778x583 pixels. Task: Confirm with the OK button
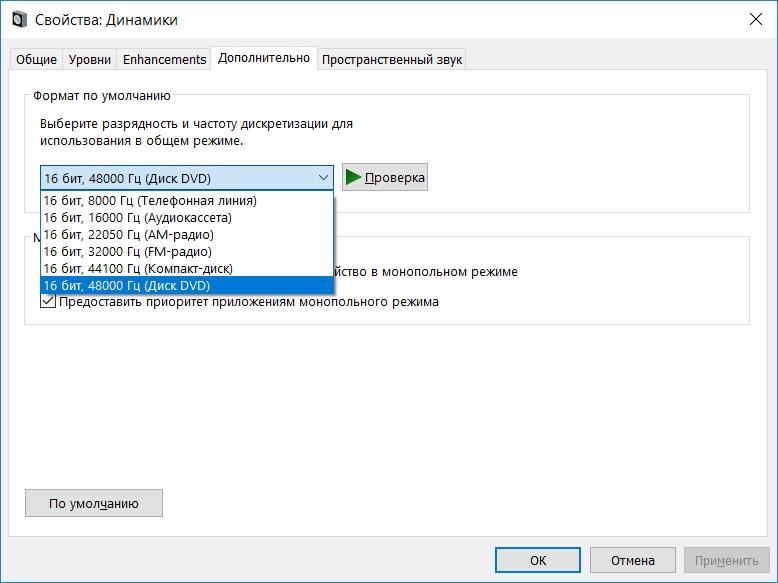538,560
